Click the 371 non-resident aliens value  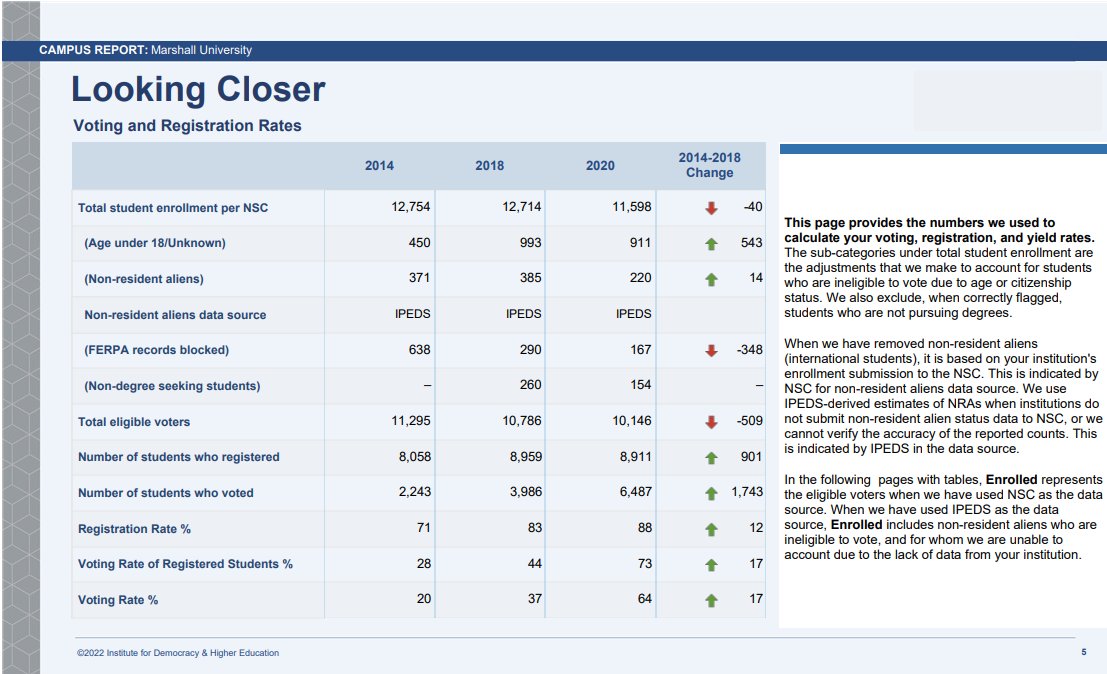(419, 278)
